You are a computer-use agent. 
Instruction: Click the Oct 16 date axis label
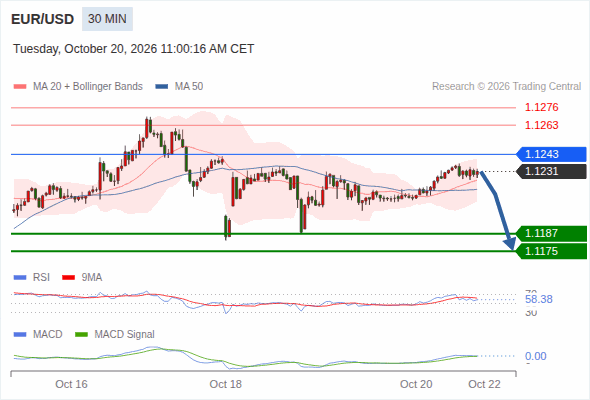[x=71, y=384]
